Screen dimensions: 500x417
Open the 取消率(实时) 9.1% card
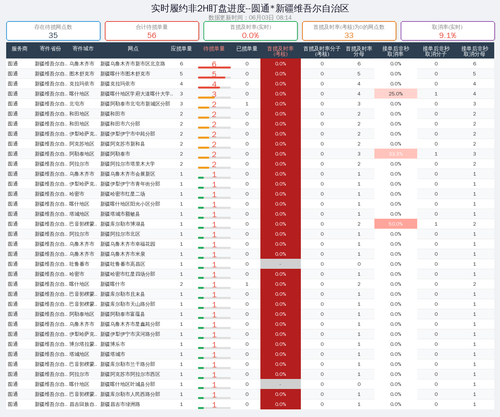click(447, 31)
